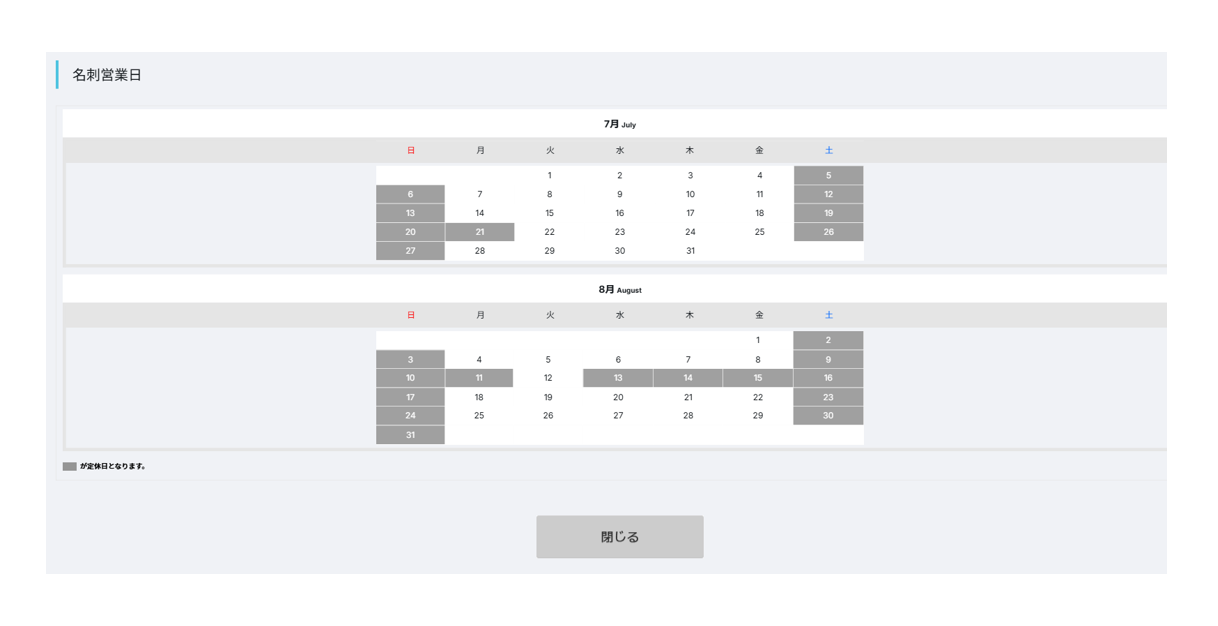Click August 12 date
The image size is (1218, 626).
pos(548,378)
